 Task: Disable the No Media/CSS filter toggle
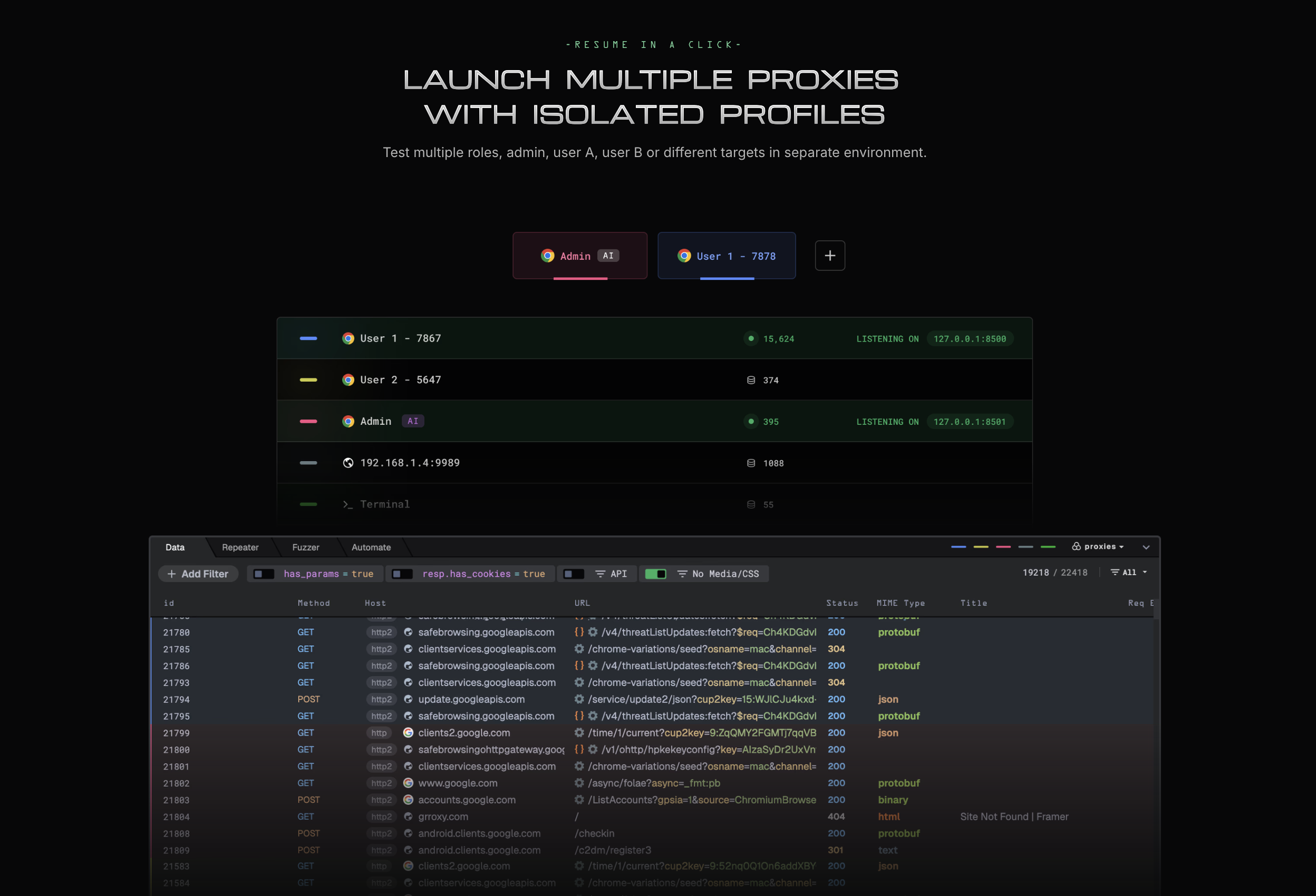click(x=655, y=574)
